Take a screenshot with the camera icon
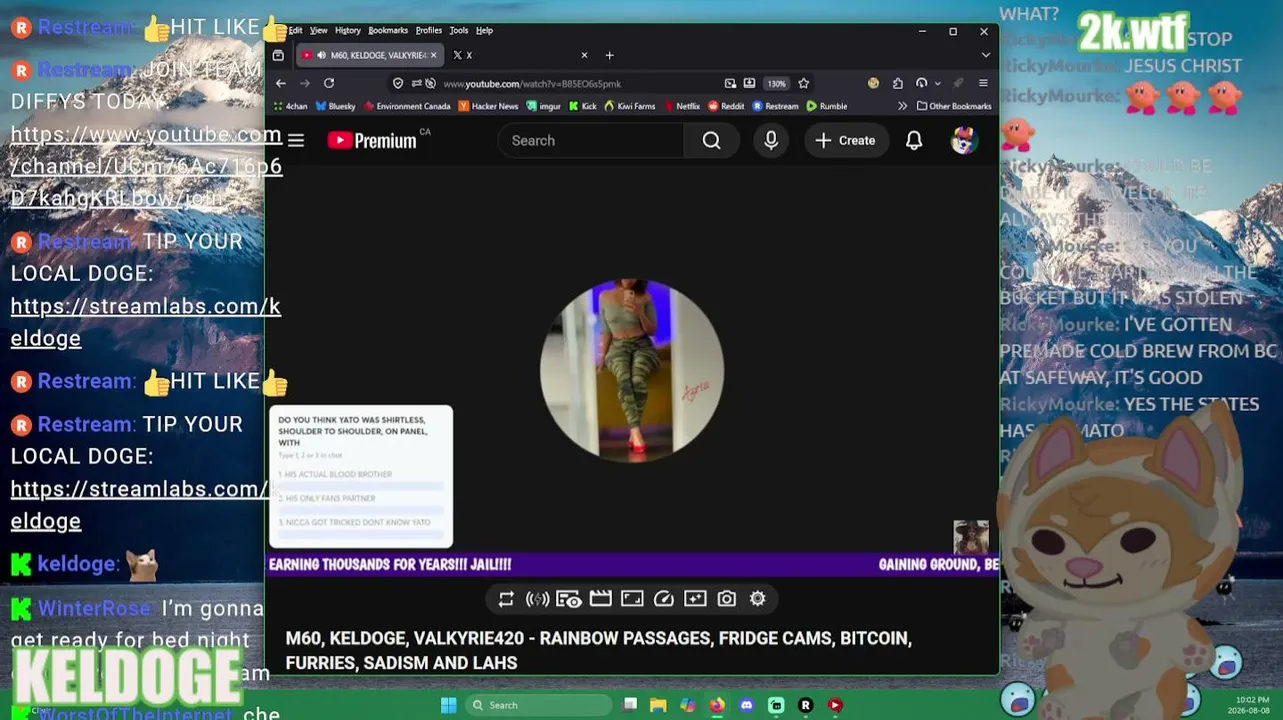1283x720 pixels. click(727, 599)
